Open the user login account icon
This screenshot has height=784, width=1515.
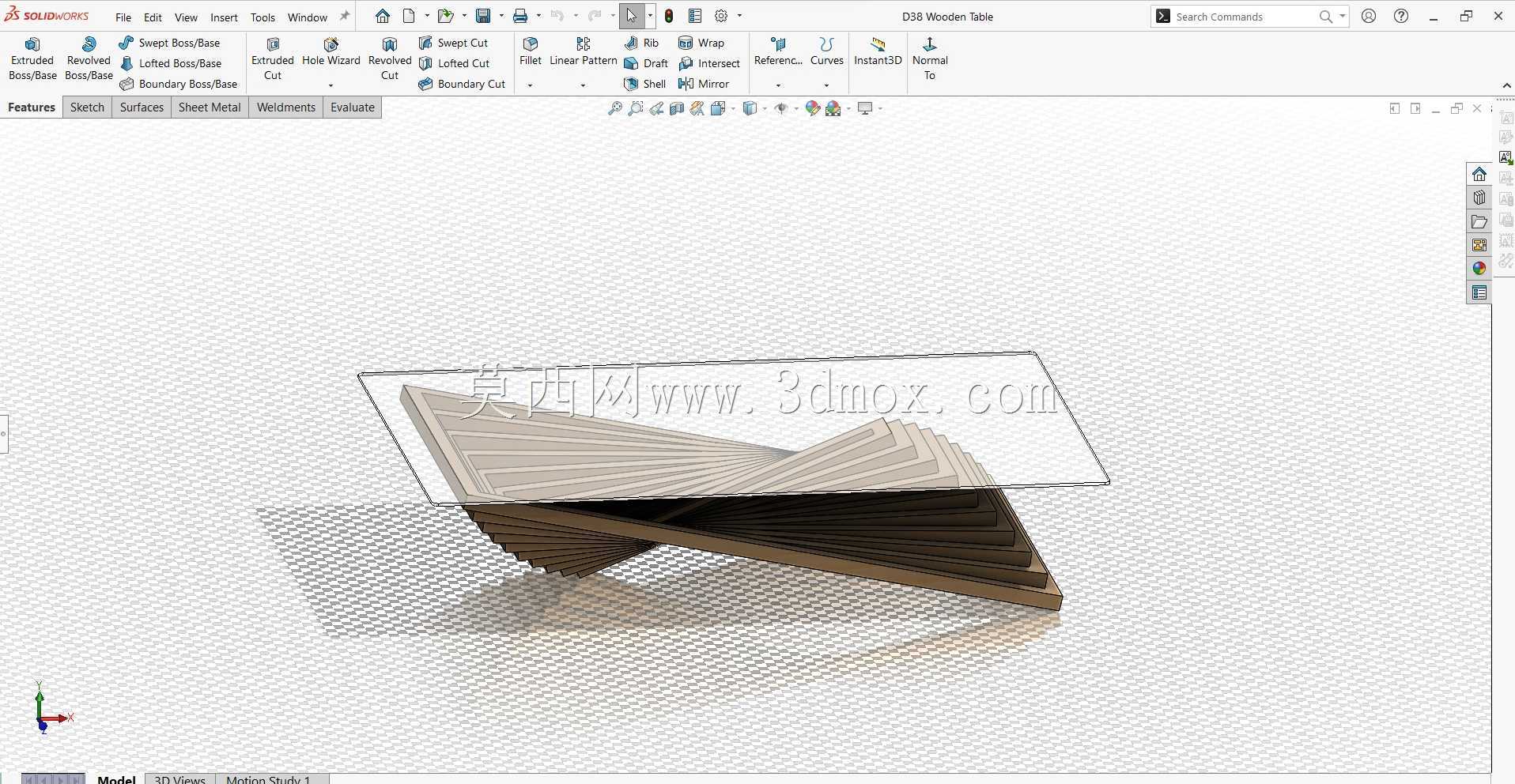tap(1369, 16)
